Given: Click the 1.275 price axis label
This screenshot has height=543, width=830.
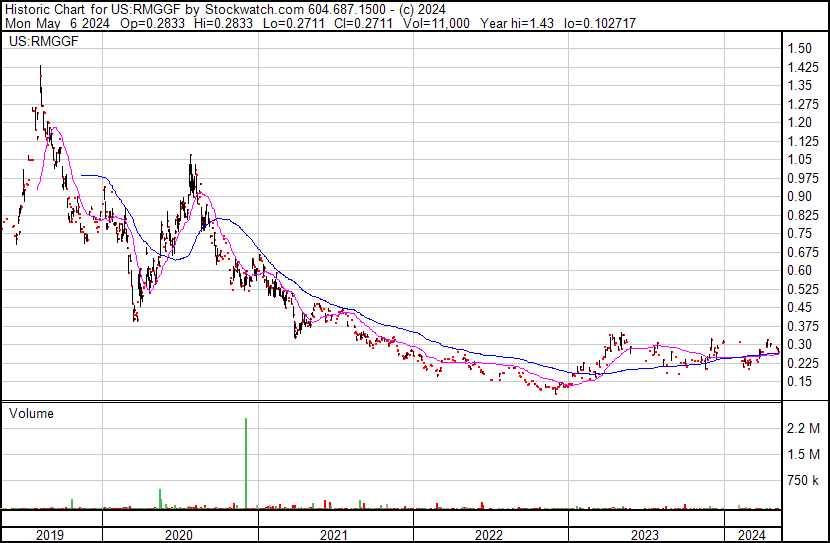Looking at the screenshot, I should coord(803,104).
